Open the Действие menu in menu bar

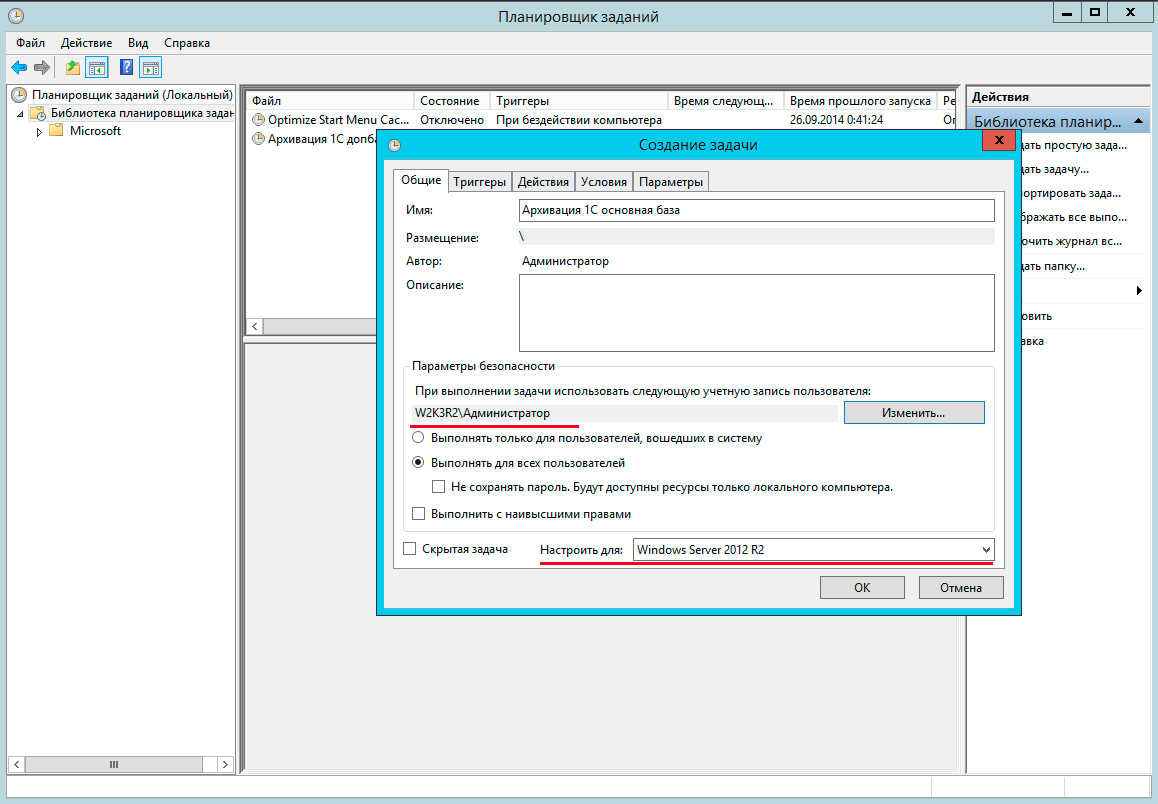[86, 43]
